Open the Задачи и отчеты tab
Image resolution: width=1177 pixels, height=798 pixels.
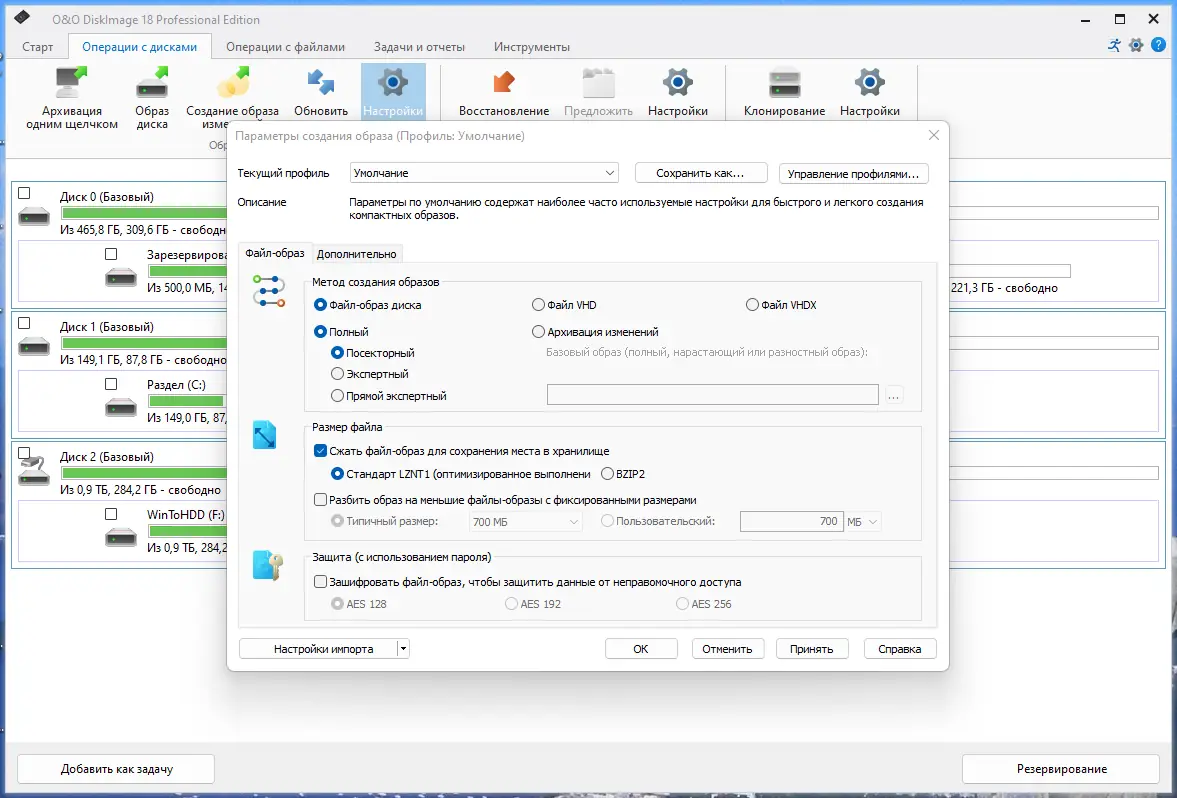point(420,47)
